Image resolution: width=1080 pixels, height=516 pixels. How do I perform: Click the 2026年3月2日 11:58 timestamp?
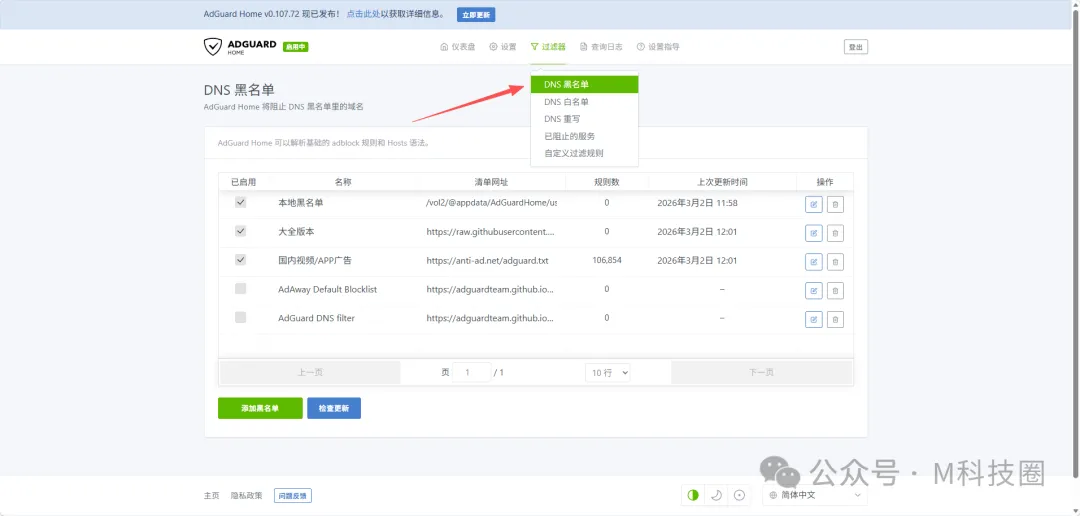pyautogui.click(x=698, y=203)
